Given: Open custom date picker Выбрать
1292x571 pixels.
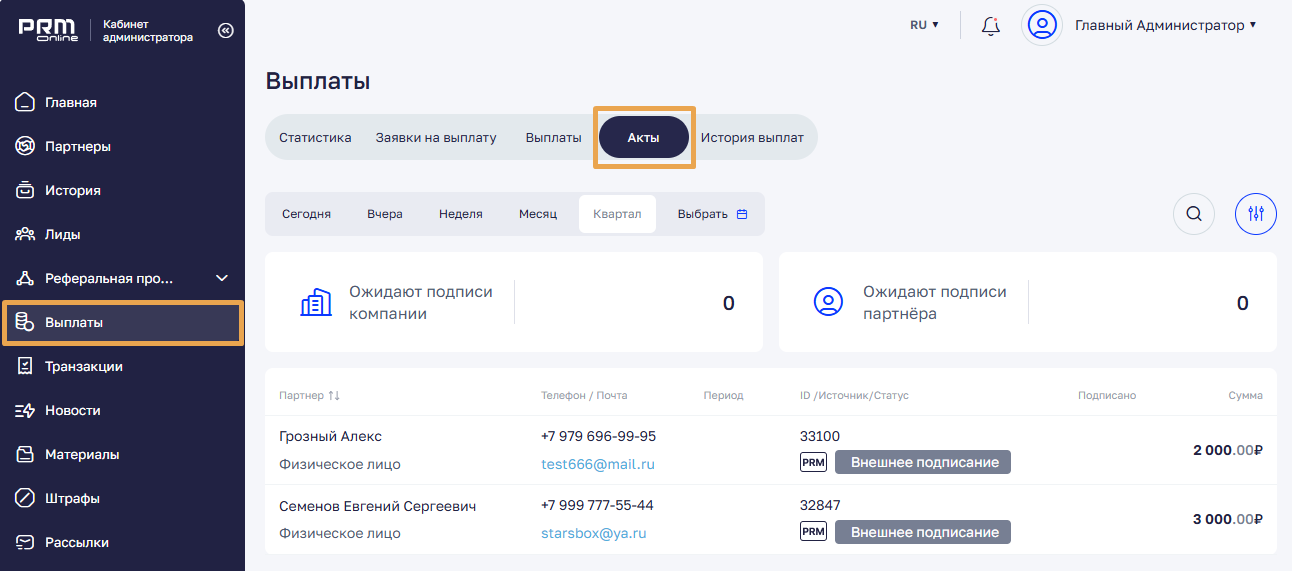Looking at the screenshot, I should tap(712, 214).
